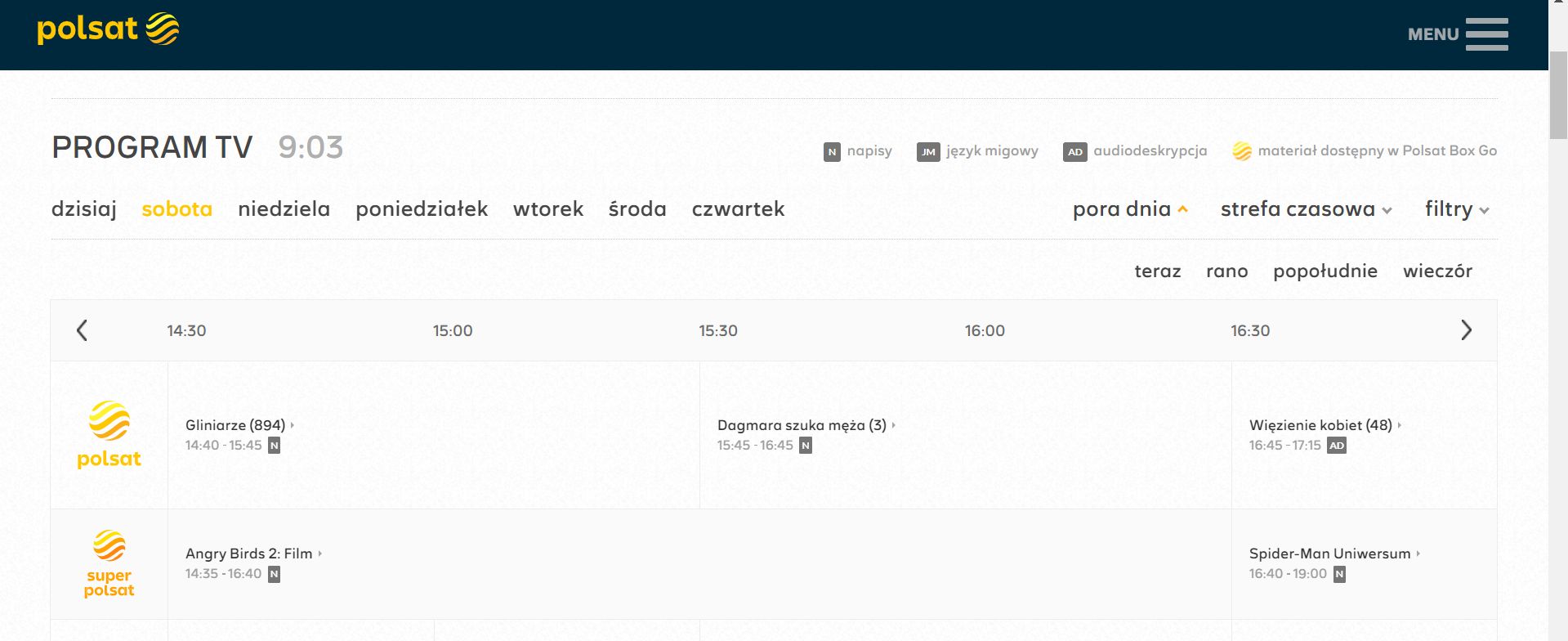Click the 15:00 timeline marker

453,330
